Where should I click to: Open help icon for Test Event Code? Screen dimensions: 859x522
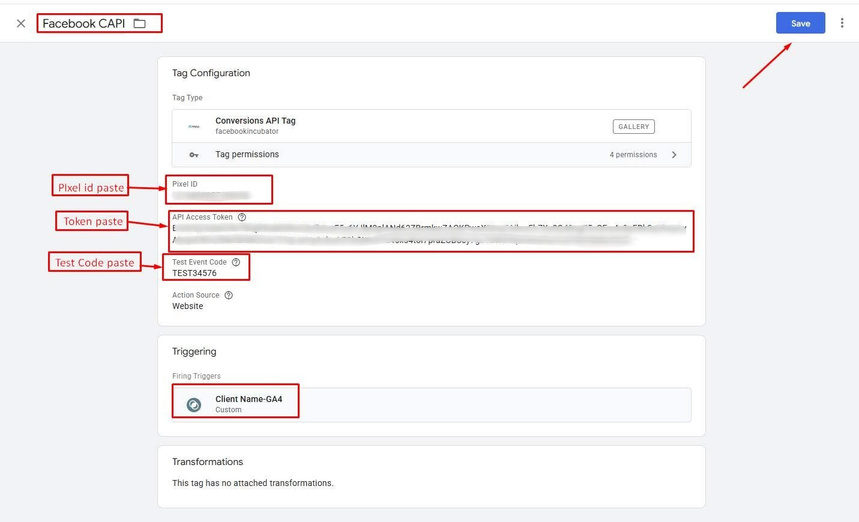(236, 262)
